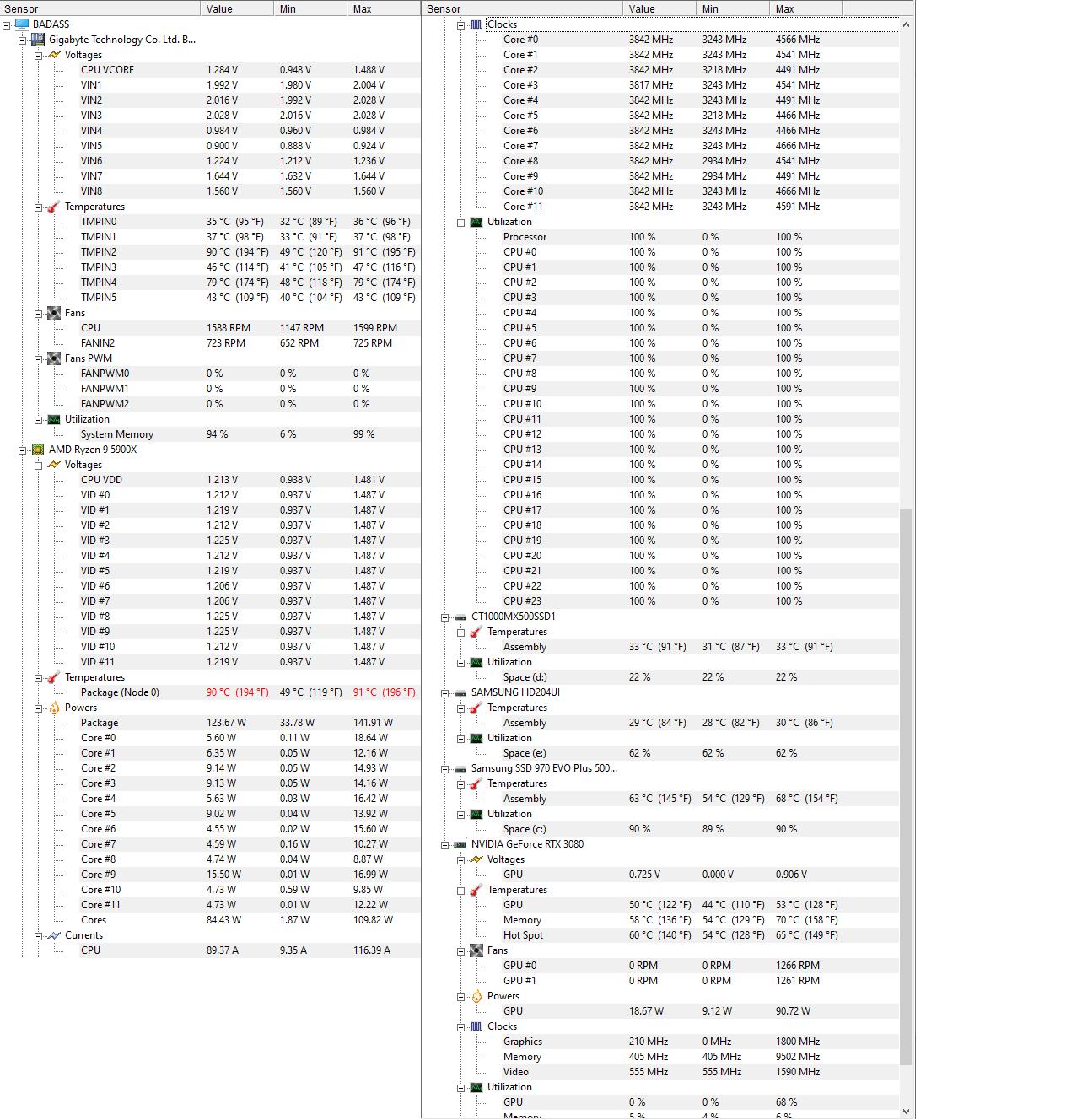Click the SAMSUNG HD204UI drive icon
1082x1120 pixels.
point(460,692)
